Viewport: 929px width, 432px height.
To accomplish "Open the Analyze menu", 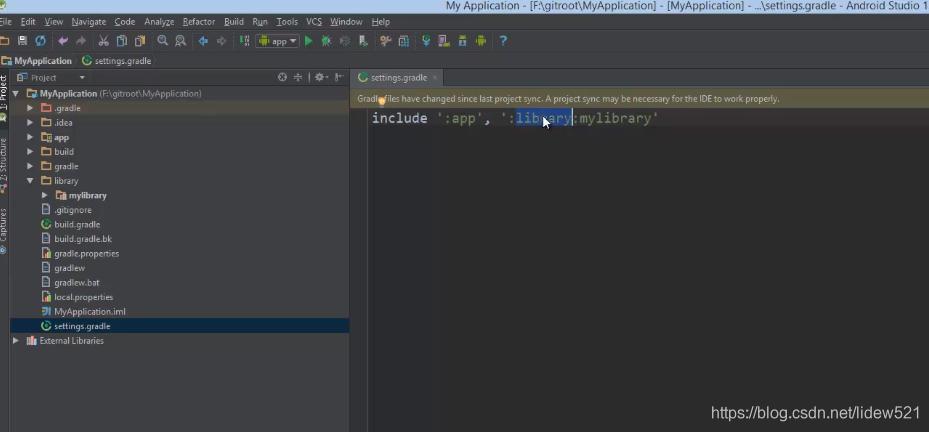I will pyautogui.click(x=159, y=21).
